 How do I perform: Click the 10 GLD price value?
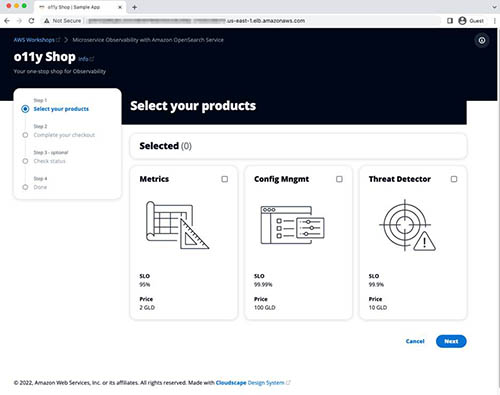[x=378, y=307]
